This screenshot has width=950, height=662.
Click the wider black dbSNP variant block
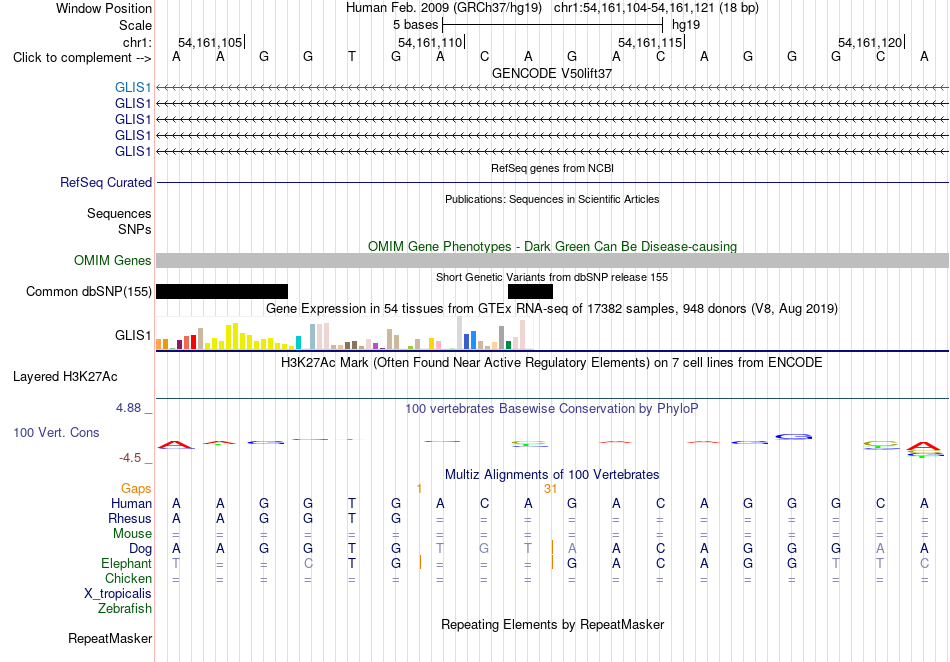222,291
